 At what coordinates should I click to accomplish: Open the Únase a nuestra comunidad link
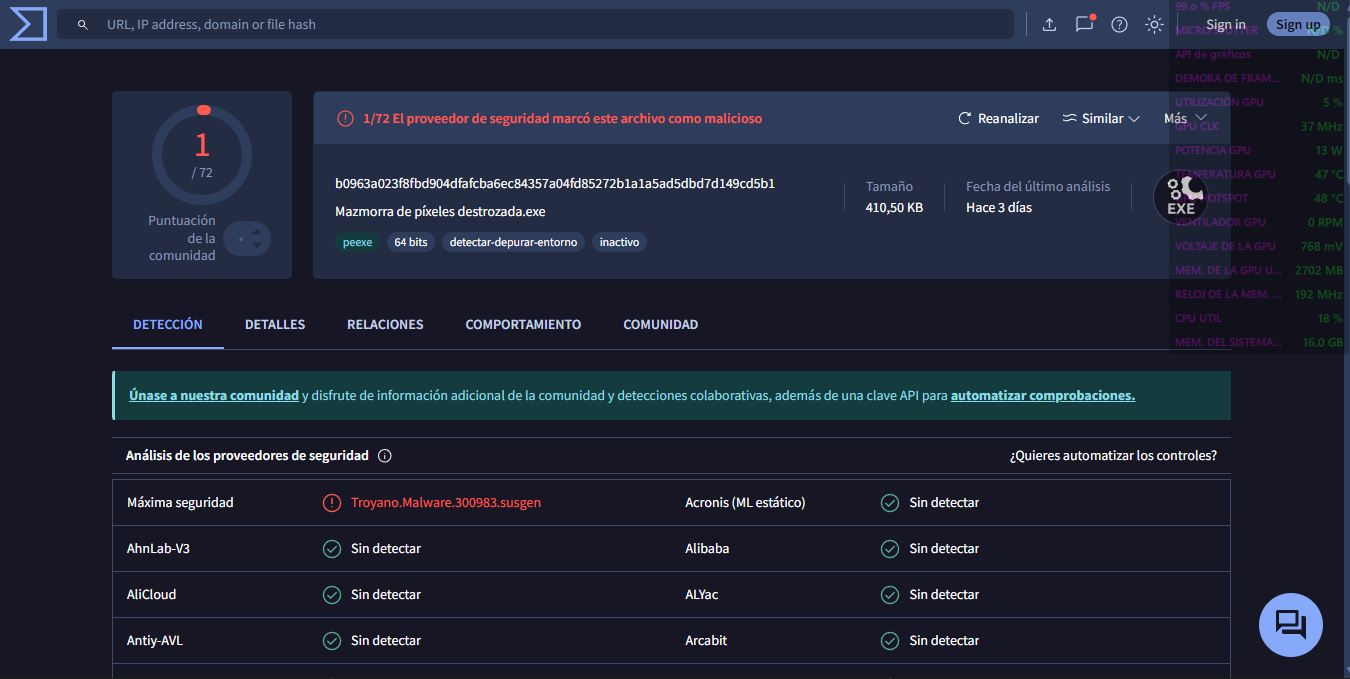[214, 395]
